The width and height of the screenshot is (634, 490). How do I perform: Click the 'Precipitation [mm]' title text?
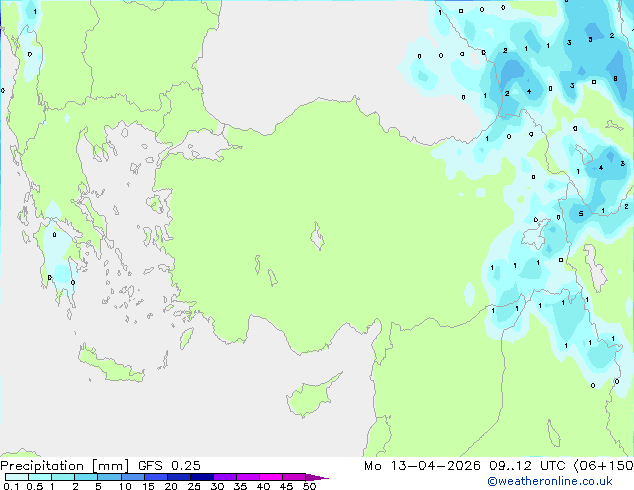click(x=65, y=466)
